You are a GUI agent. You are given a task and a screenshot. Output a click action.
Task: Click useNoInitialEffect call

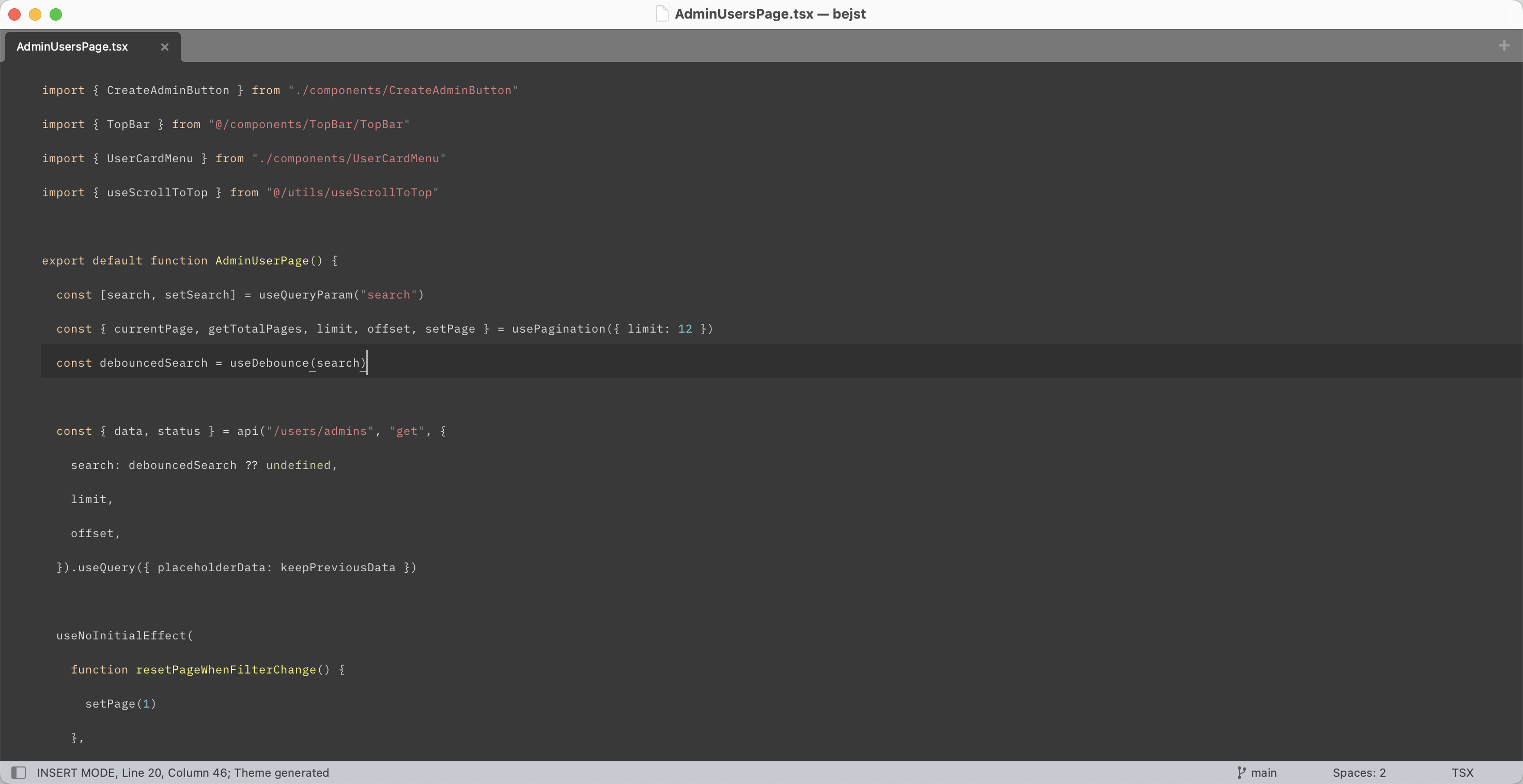point(121,636)
